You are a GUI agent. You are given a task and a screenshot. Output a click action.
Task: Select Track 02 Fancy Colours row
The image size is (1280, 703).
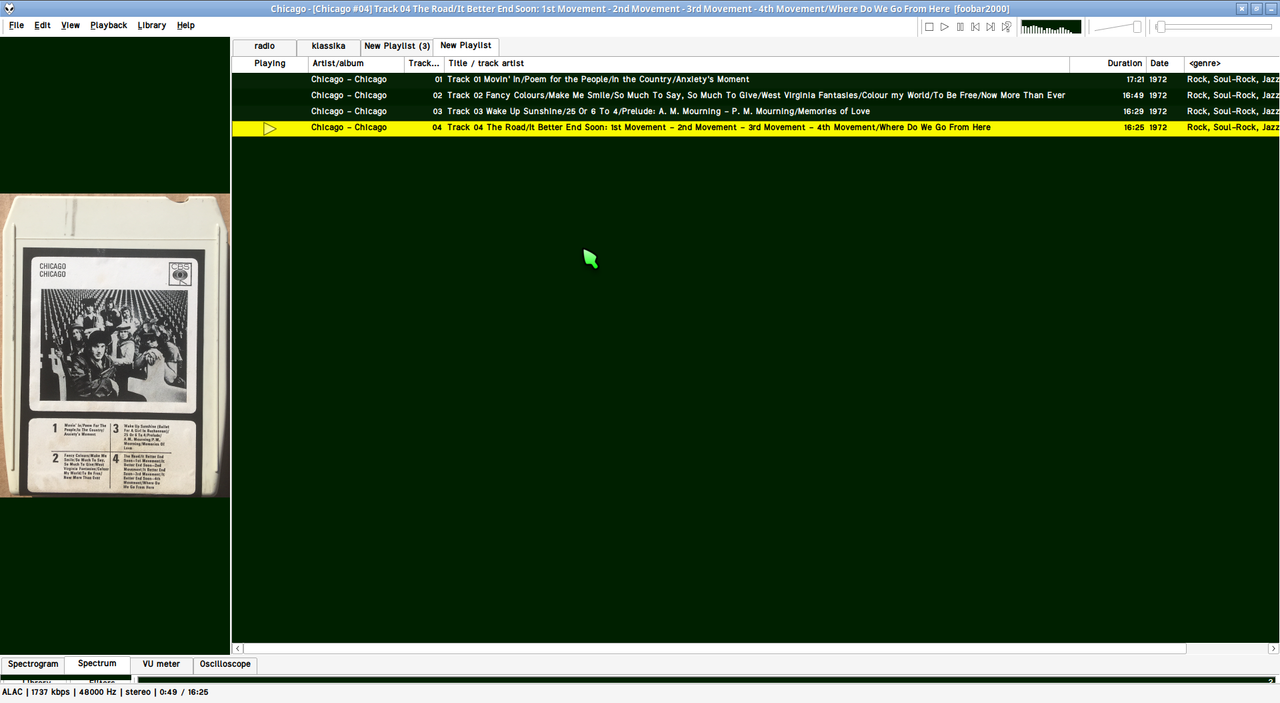point(756,96)
